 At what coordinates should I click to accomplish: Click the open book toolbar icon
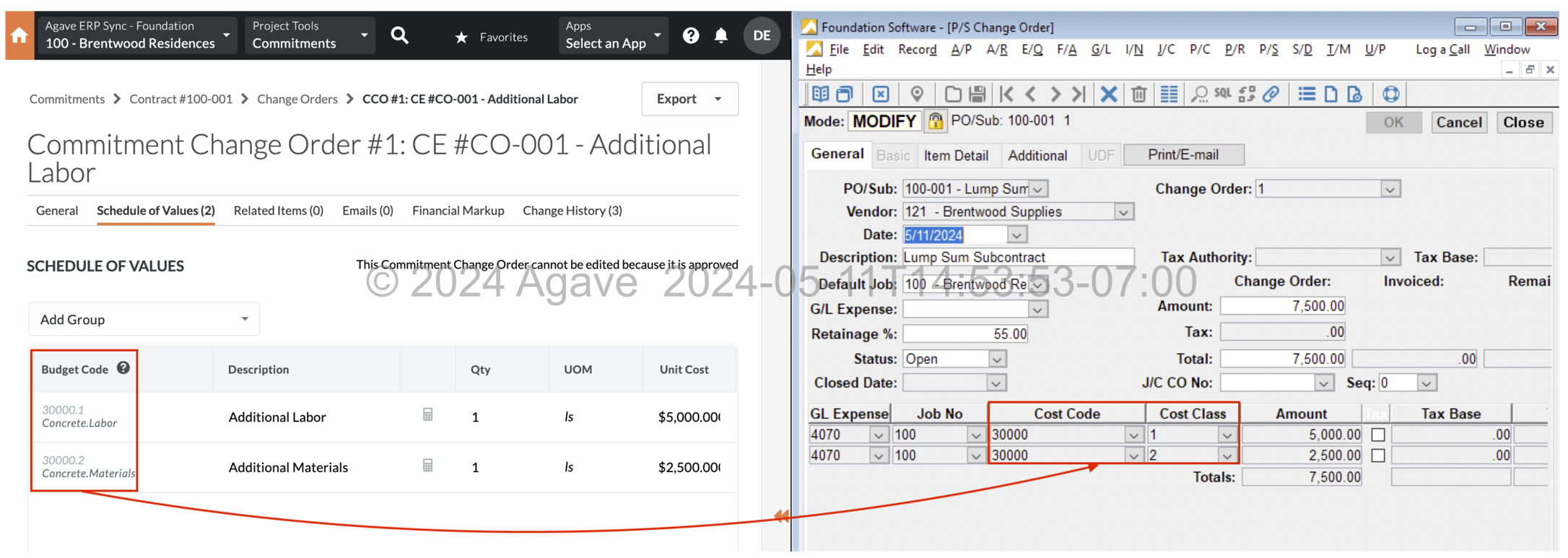coord(821,94)
